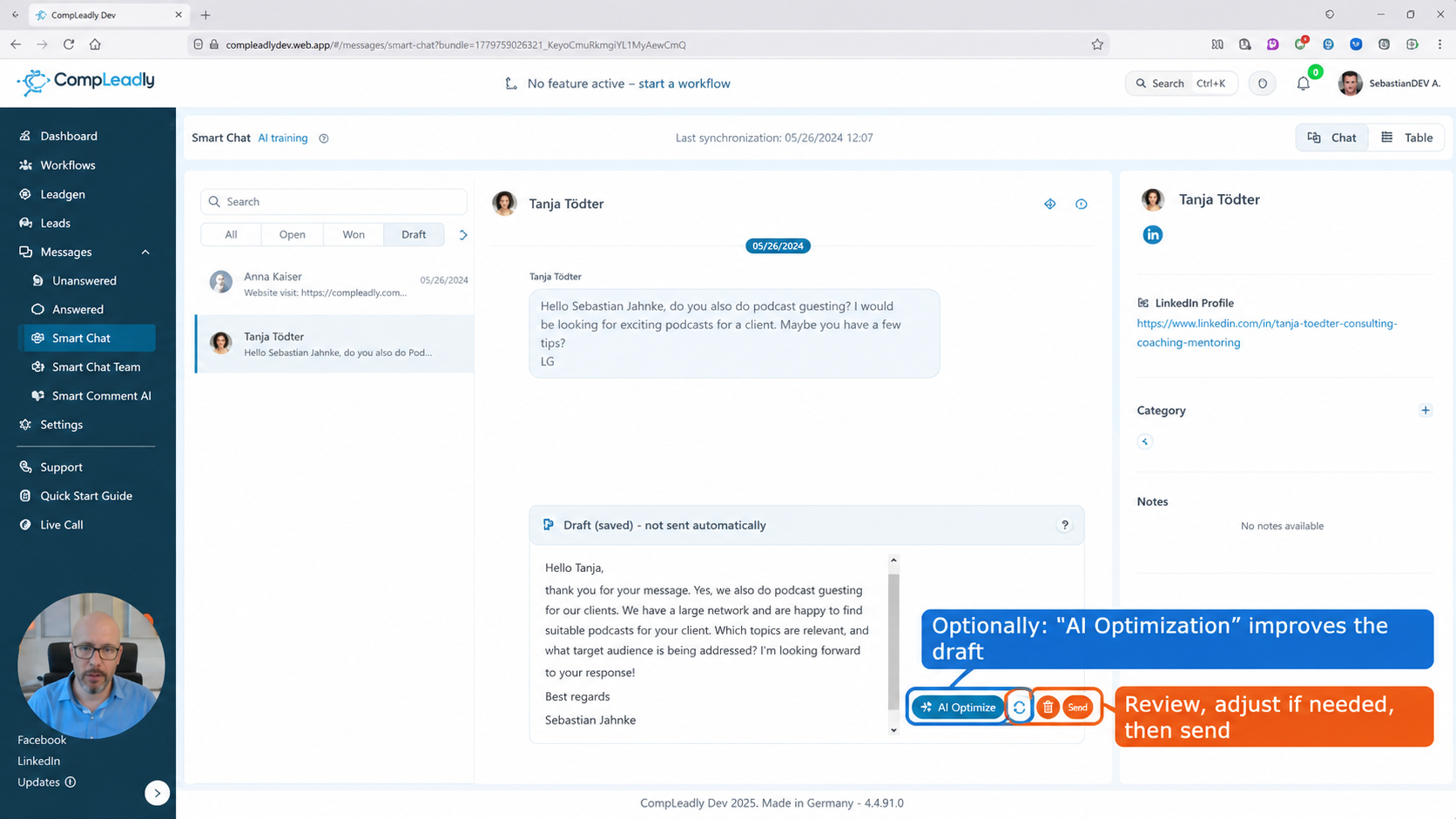Viewport: 1456px width, 819px height.
Task: Click the draft help question mark icon
Action: 1065,525
